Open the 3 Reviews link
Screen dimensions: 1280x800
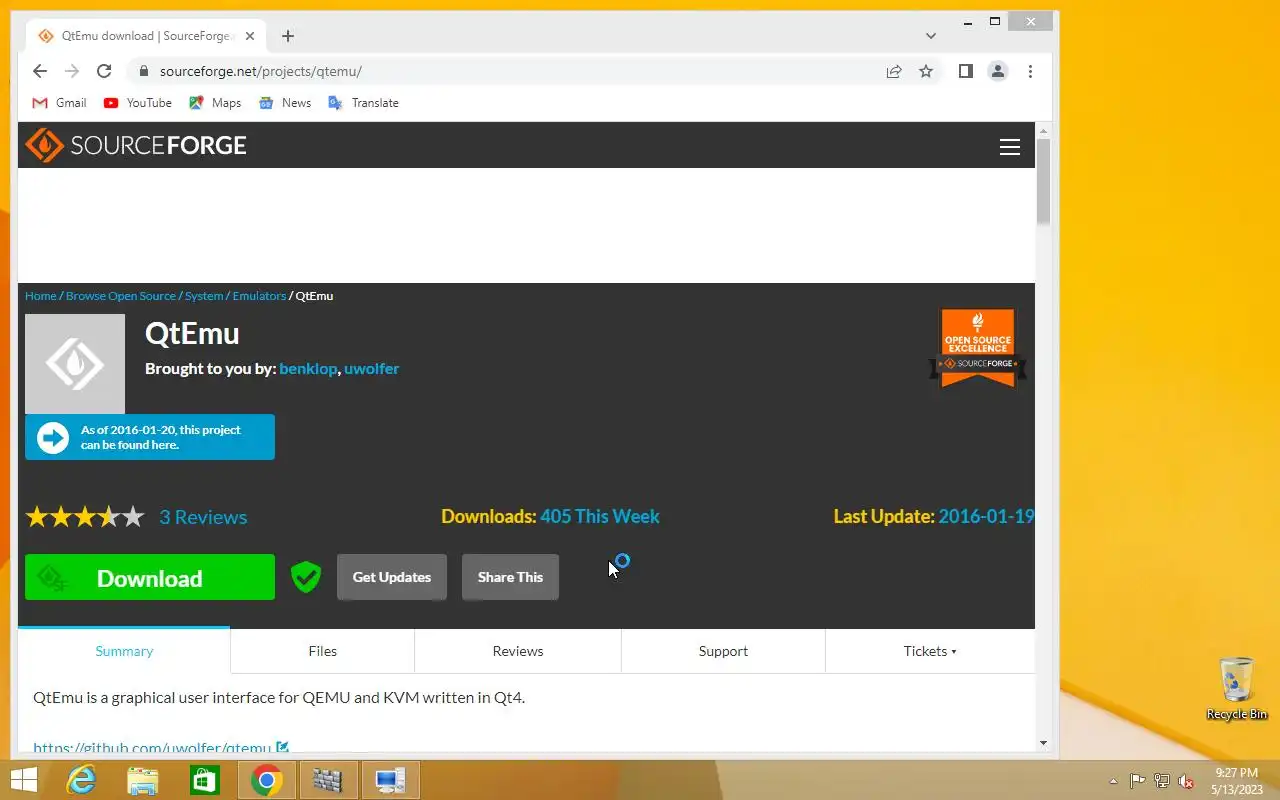pos(203,517)
